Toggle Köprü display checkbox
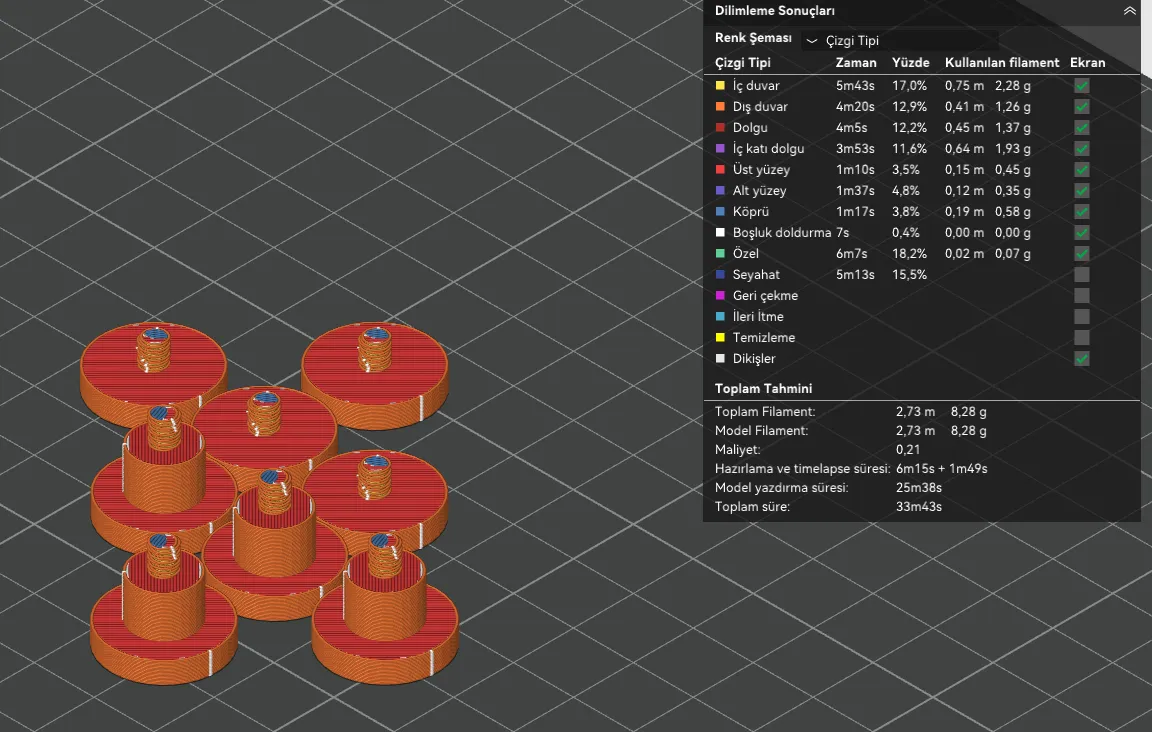The width and height of the screenshot is (1152, 732). [1081, 212]
